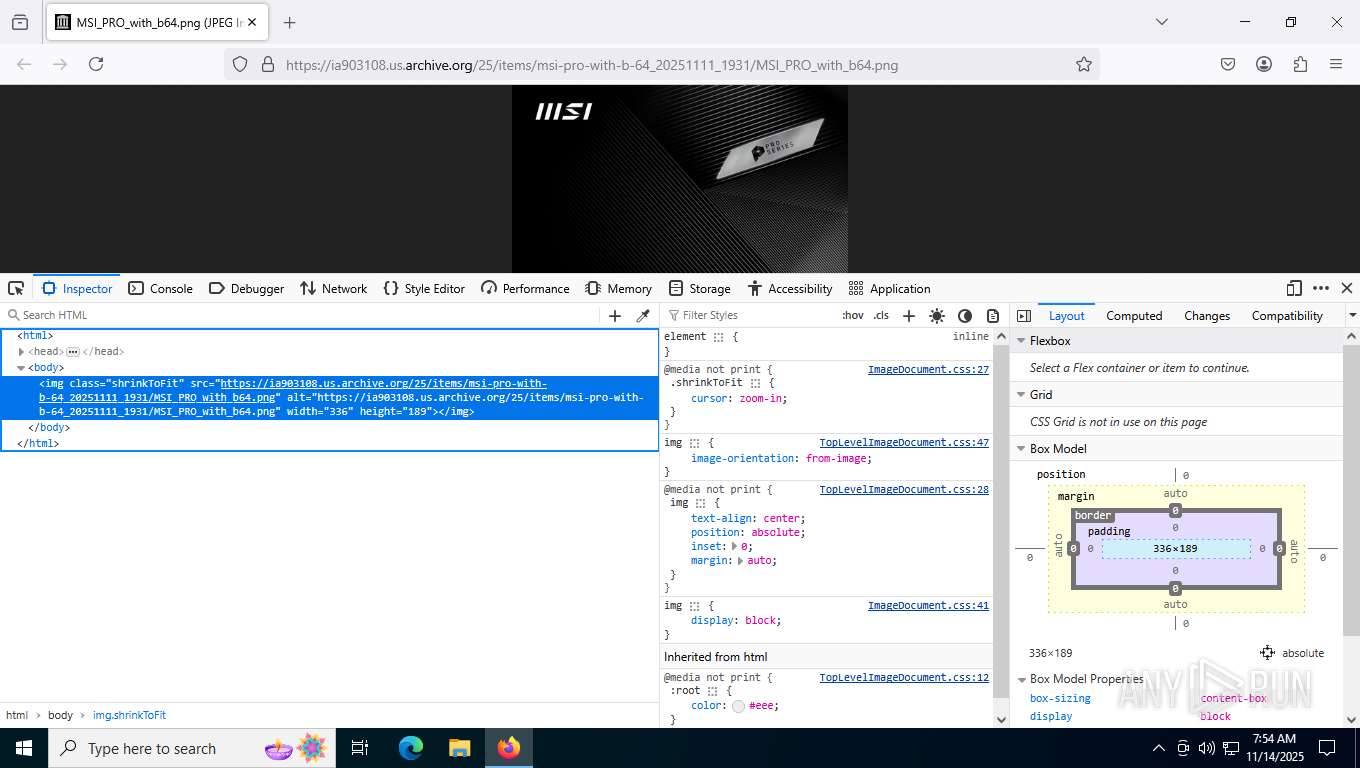Toggle the :hov pseudo-class panel

click(x=853, y=315)
